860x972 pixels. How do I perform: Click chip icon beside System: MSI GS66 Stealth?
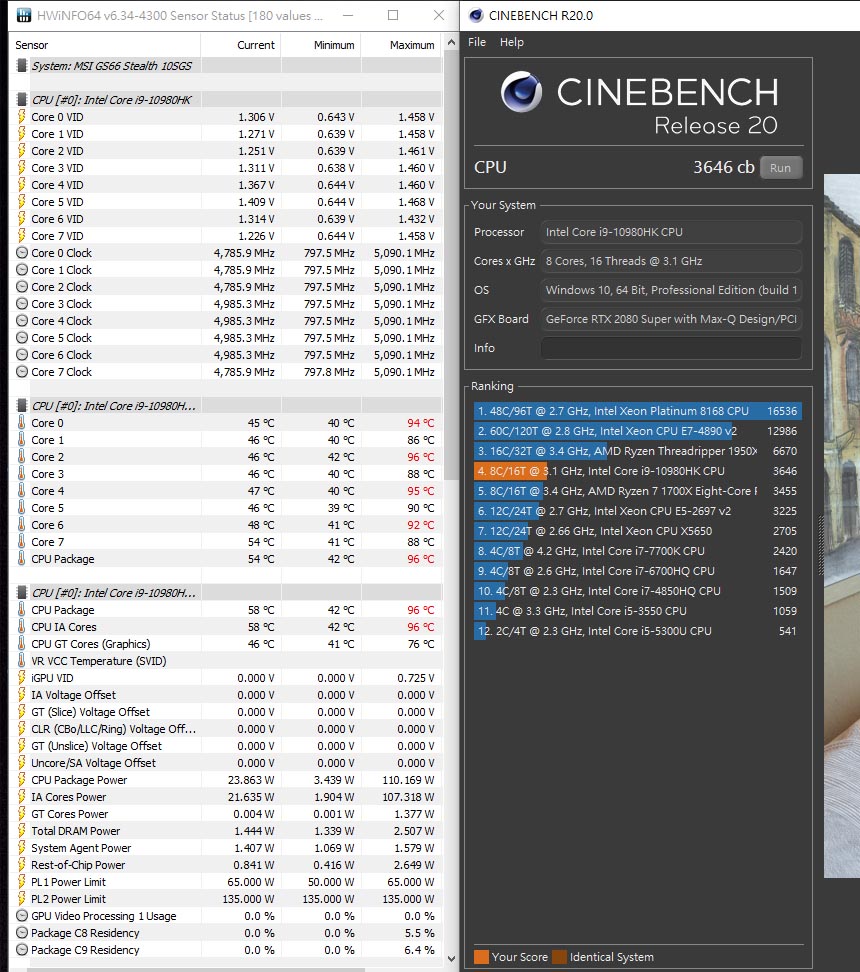22,66
